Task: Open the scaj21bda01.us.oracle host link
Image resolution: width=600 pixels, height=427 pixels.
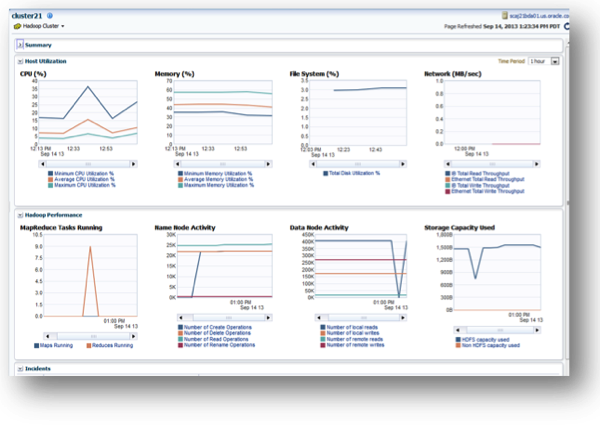Action: [539, 16]
